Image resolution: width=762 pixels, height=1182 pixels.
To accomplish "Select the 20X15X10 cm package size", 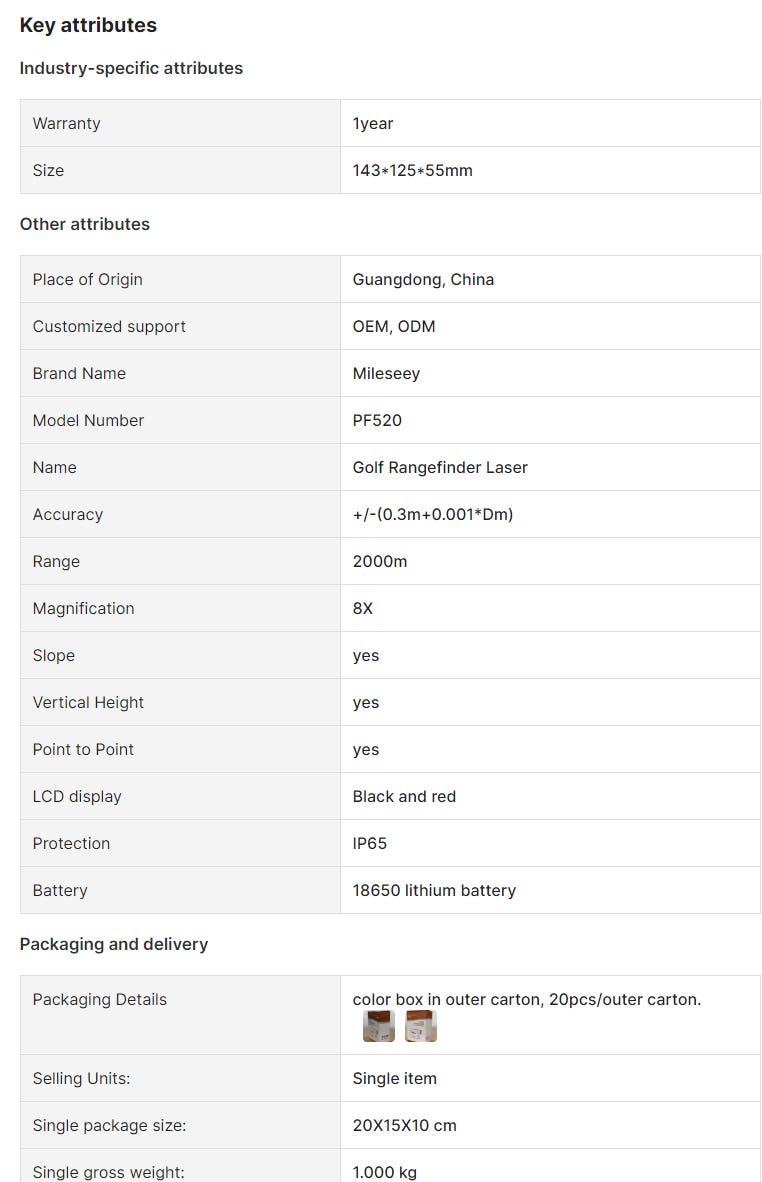I will pyautogui.click(x=404, y=1125).
